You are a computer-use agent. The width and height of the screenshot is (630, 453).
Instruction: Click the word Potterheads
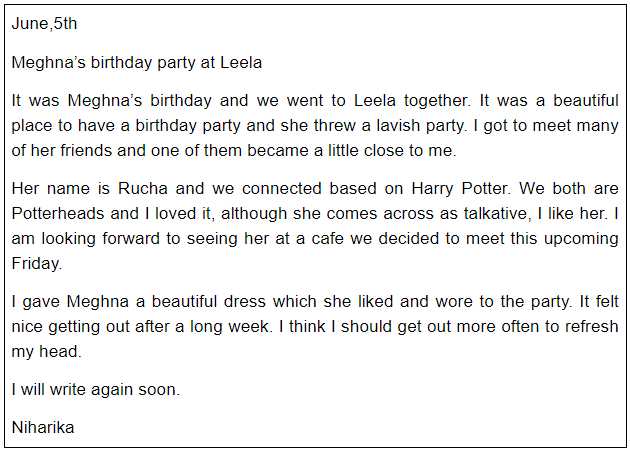pyautogui.click(x=57, y=213)
